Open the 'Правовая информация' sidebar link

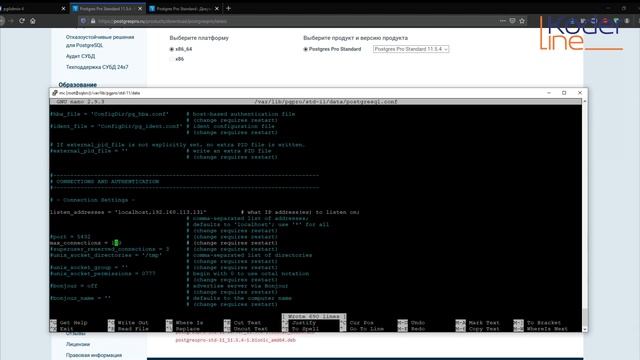tap(94, 355)
